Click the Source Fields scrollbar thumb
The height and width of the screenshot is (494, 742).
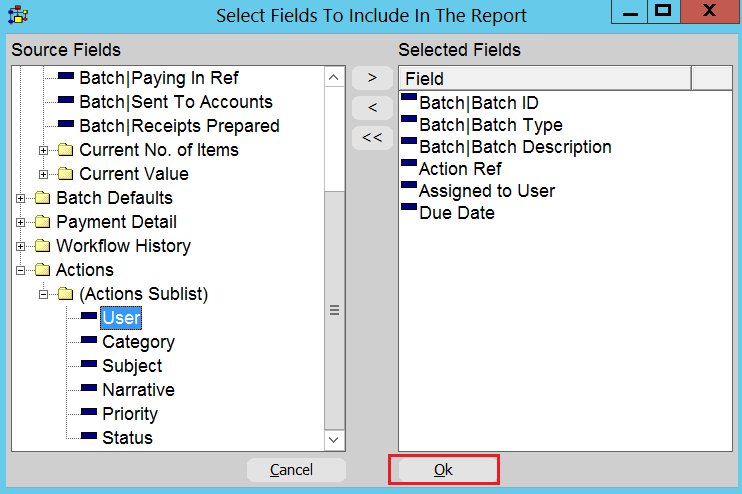pos(334,310)
